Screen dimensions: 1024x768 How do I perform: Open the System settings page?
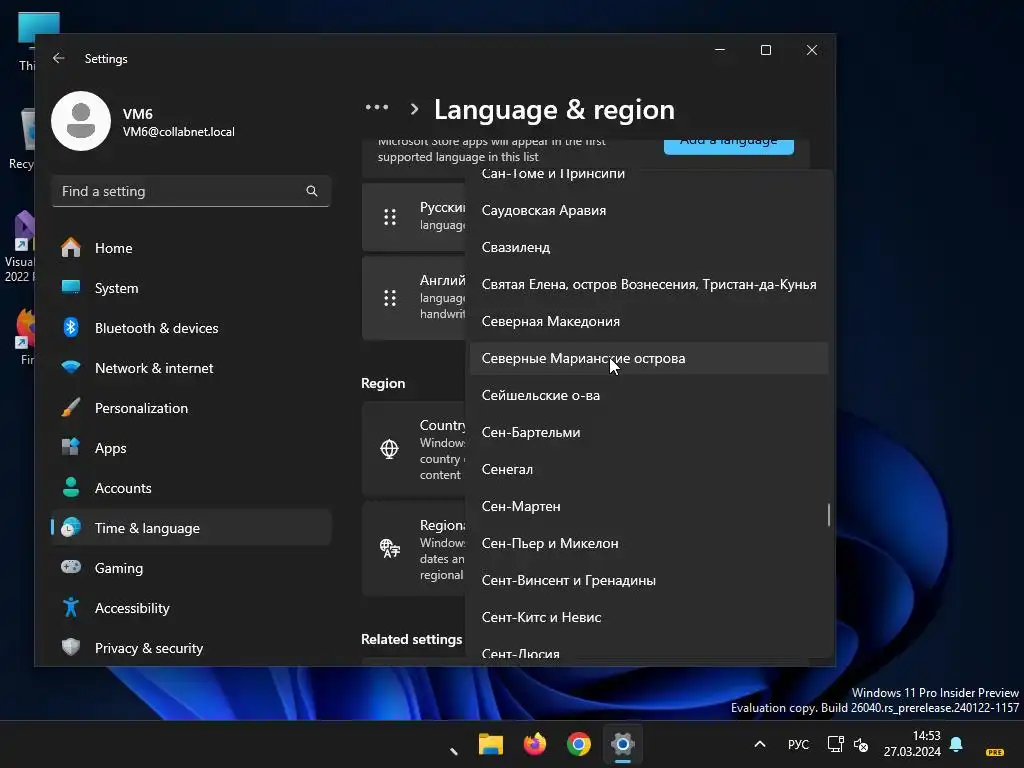pos(191,287)
